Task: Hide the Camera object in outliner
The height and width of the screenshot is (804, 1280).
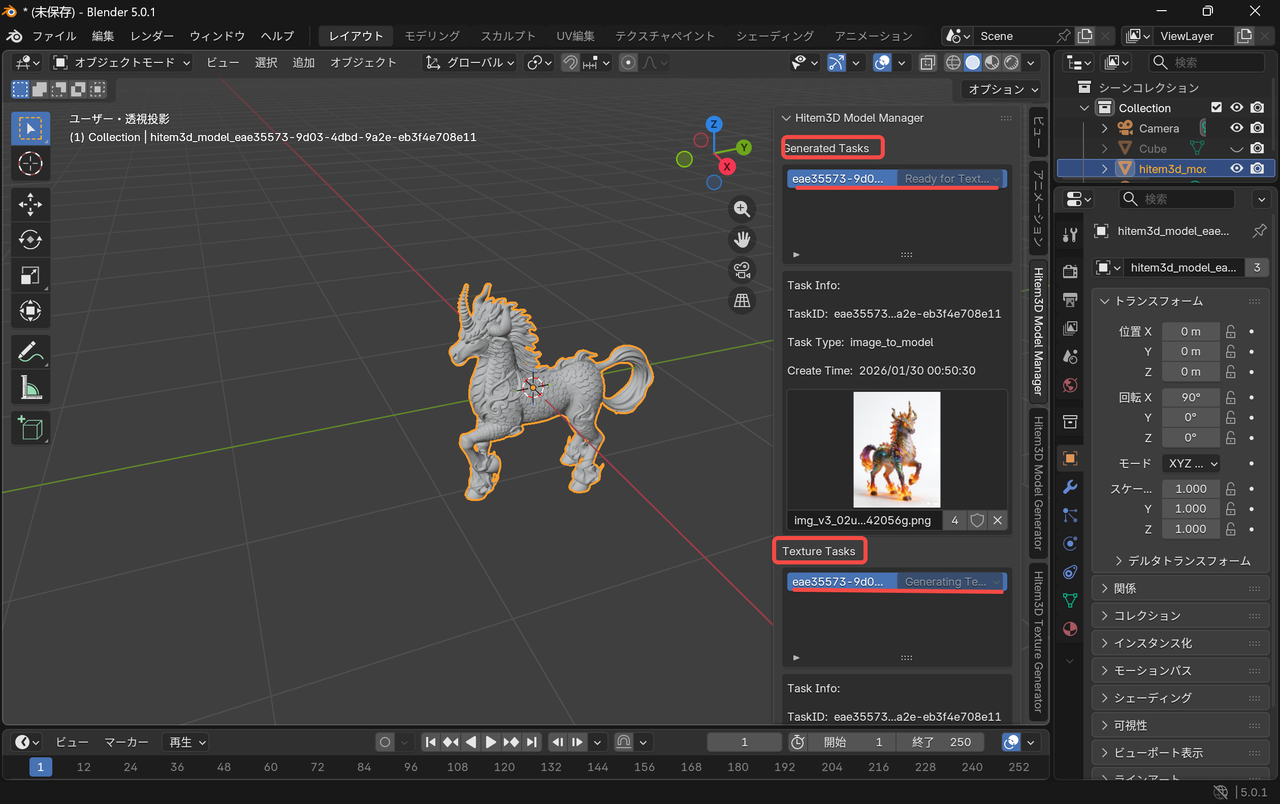Action: click(x=1236, y=128)
